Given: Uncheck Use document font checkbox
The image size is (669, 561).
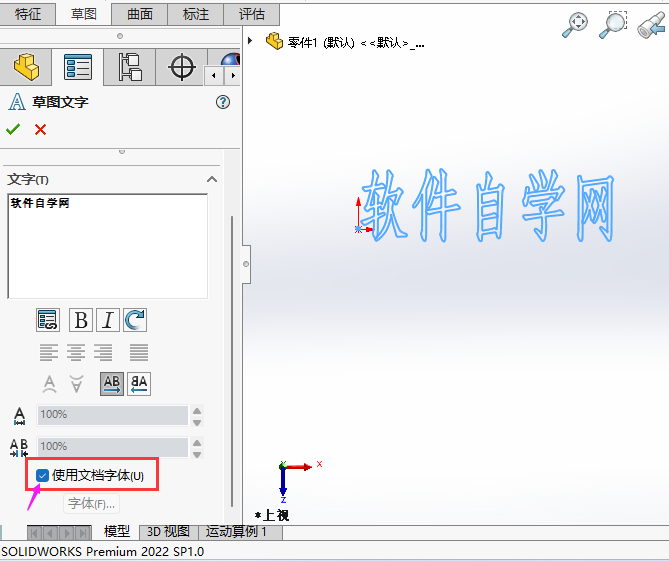Looking at the screenshot, I should pos(42,475).
